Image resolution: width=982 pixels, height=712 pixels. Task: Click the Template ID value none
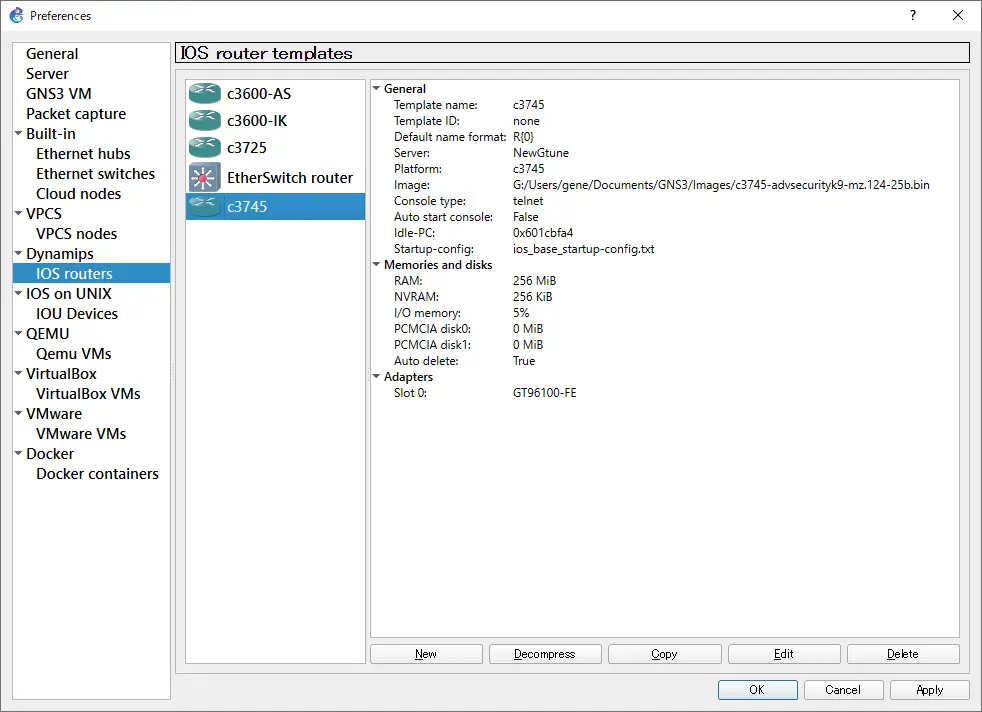pyautogui.click(x=526, y=121)
